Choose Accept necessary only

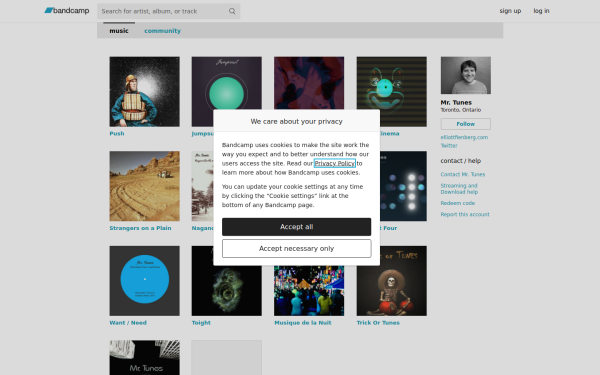point(297,249)
